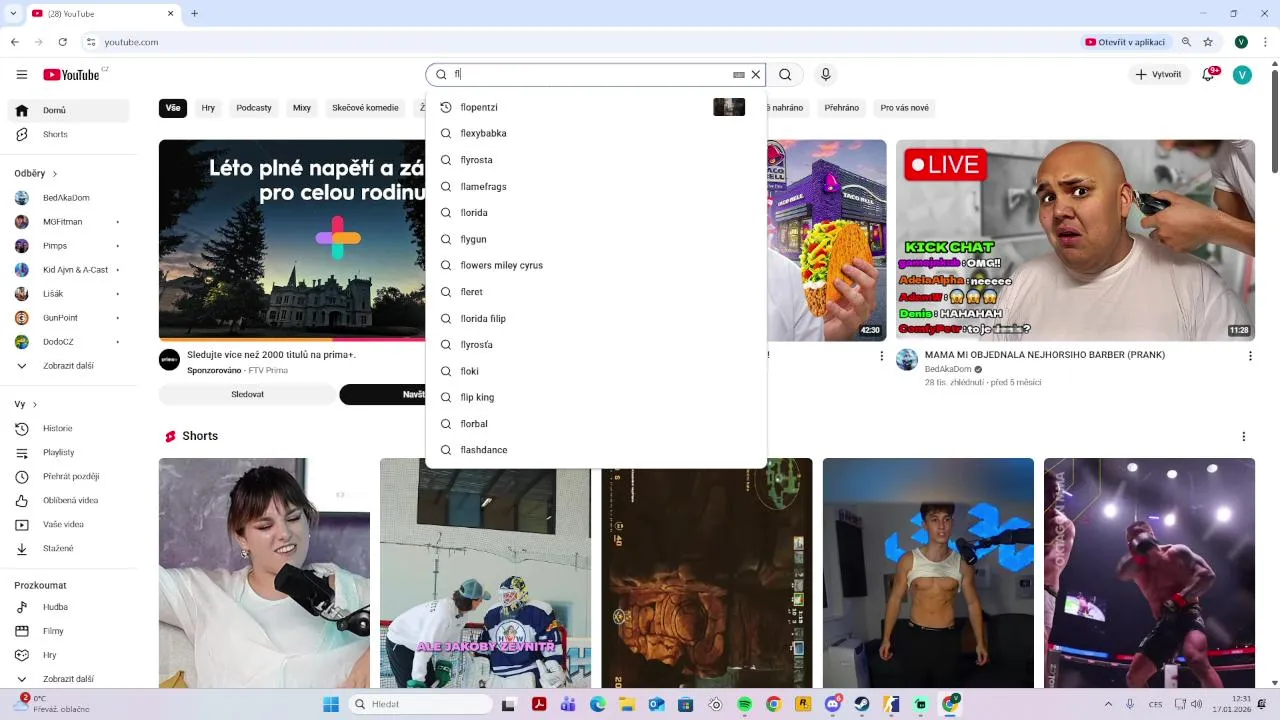This screenshot has width=1280, height=720.
Task: Open the on-screen keyboard icon in search
Action: (x=739, y=75)
